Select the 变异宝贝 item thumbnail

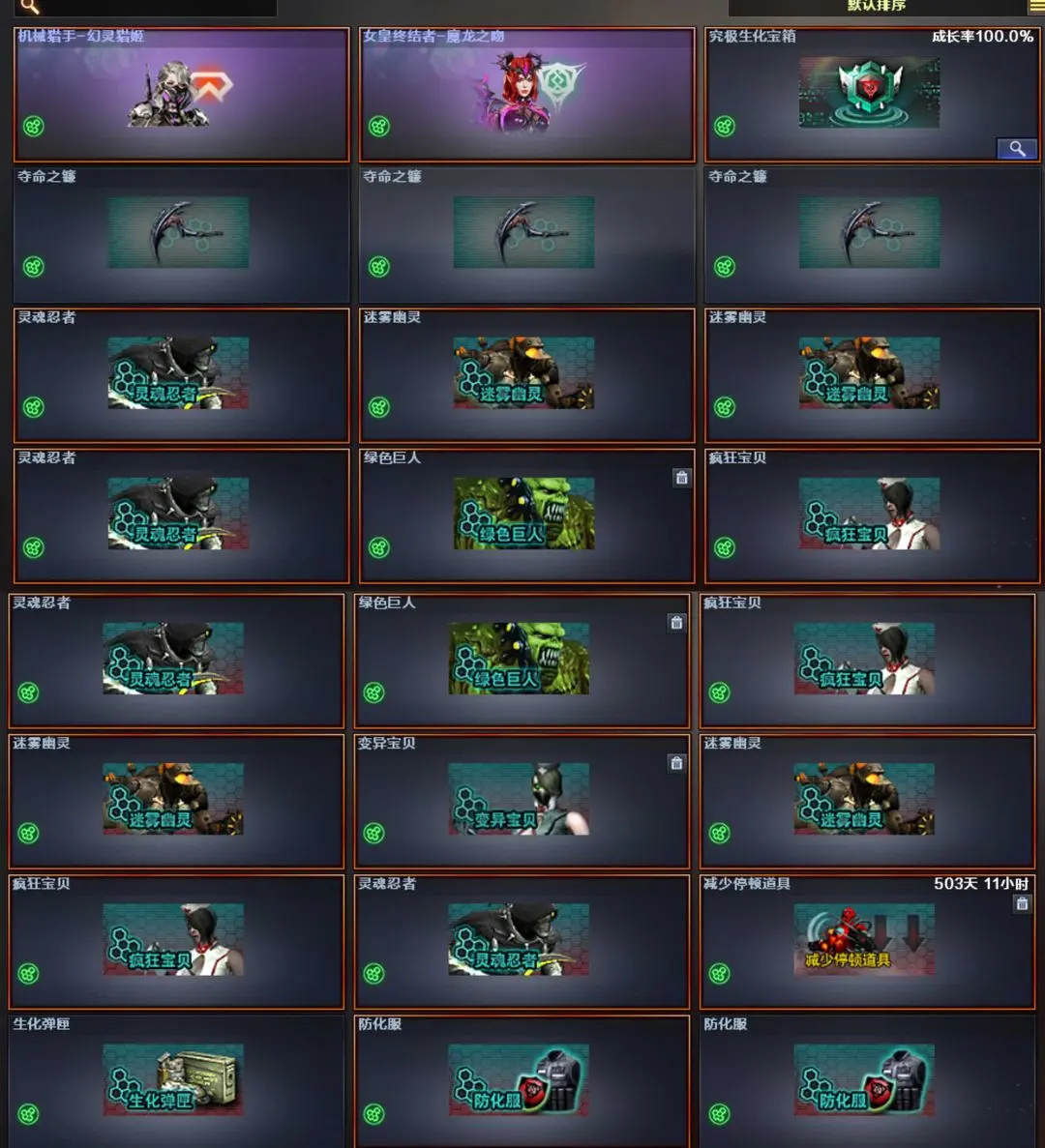tap(519, 799)
